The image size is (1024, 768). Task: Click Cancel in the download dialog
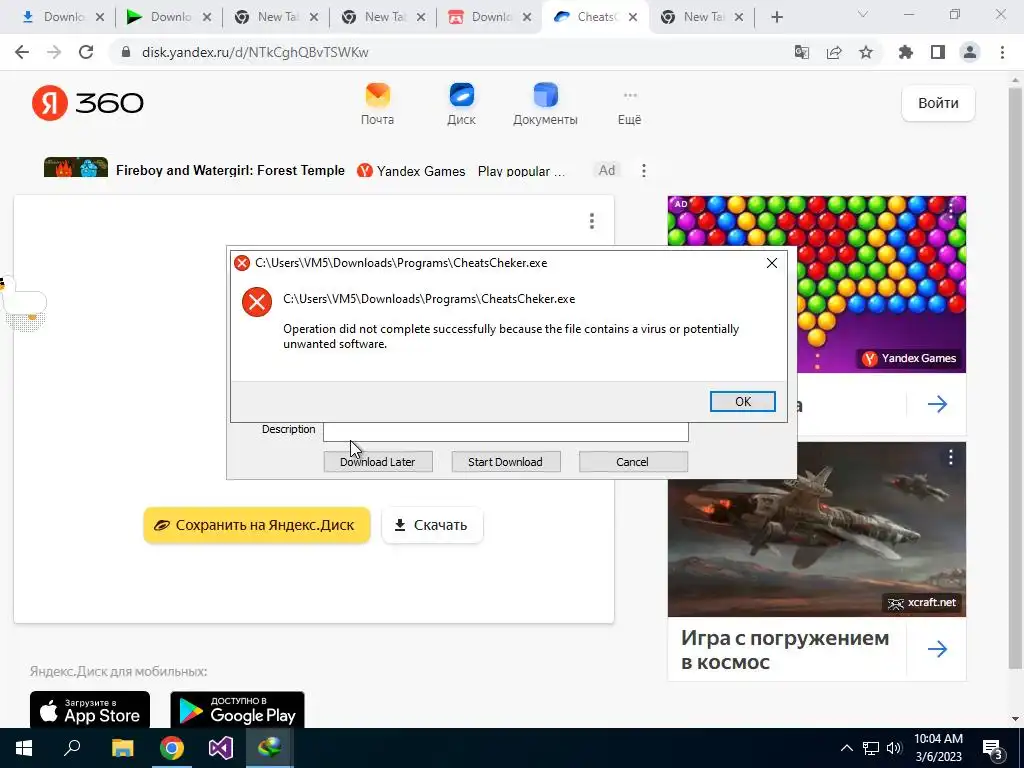(x=632, y=462)
